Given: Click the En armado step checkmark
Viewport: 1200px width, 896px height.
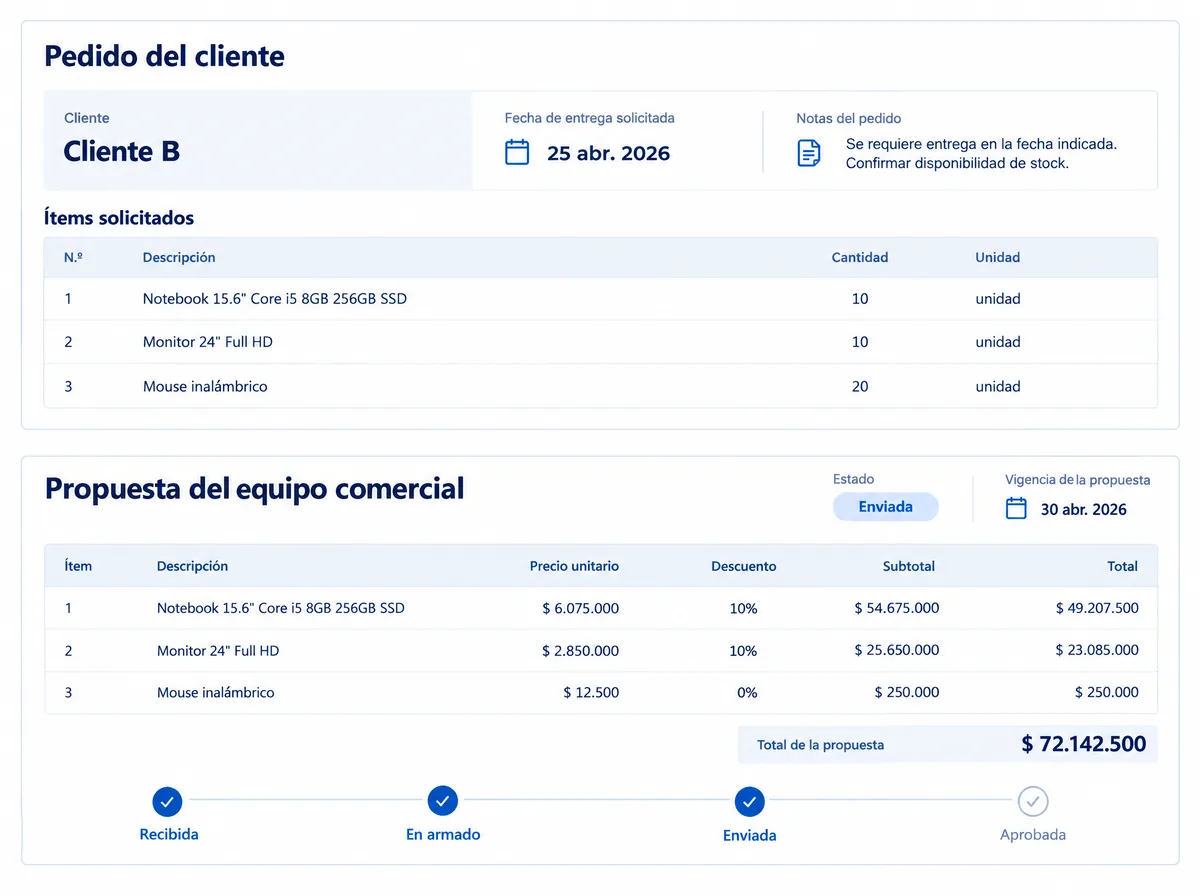Looking at the screenshot, I should pyautogui.click(x=443, y=801).
